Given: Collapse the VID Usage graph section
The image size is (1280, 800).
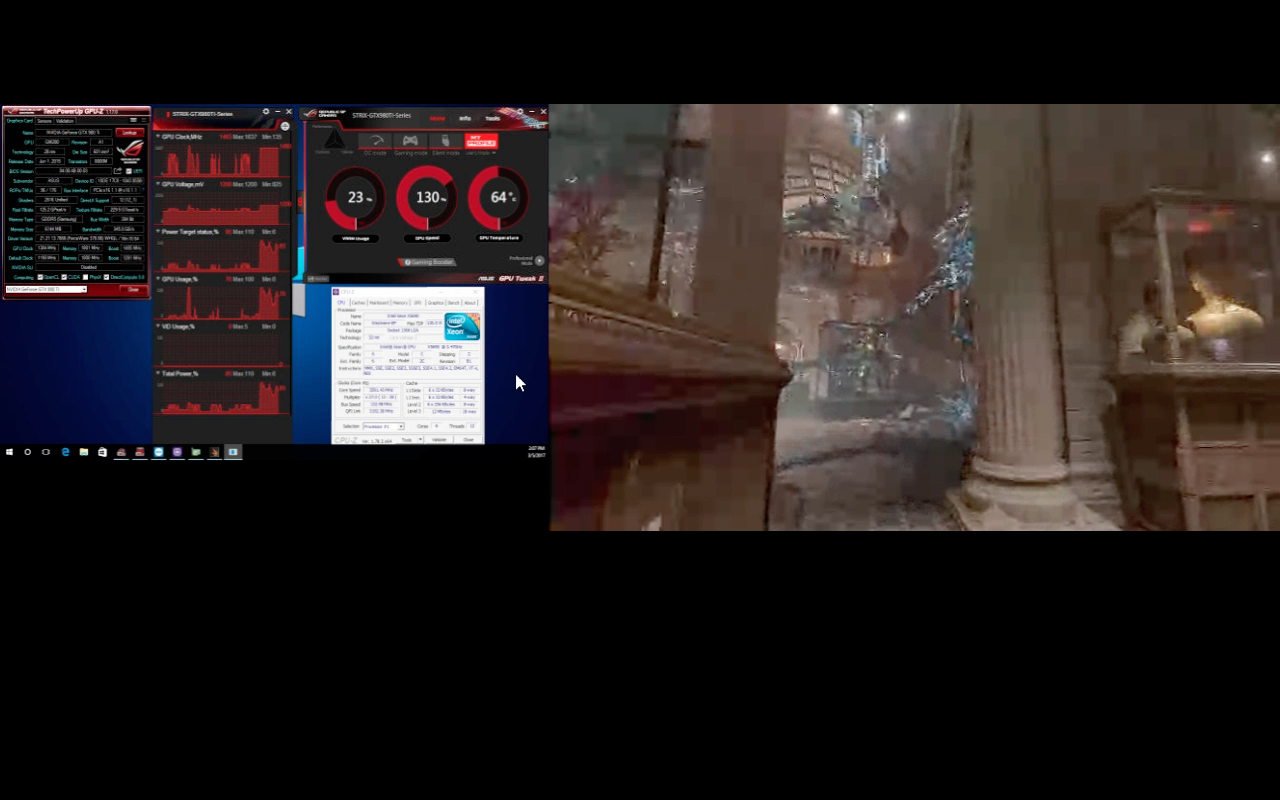Looking at the screenshot, I should (x=158, y=326).
